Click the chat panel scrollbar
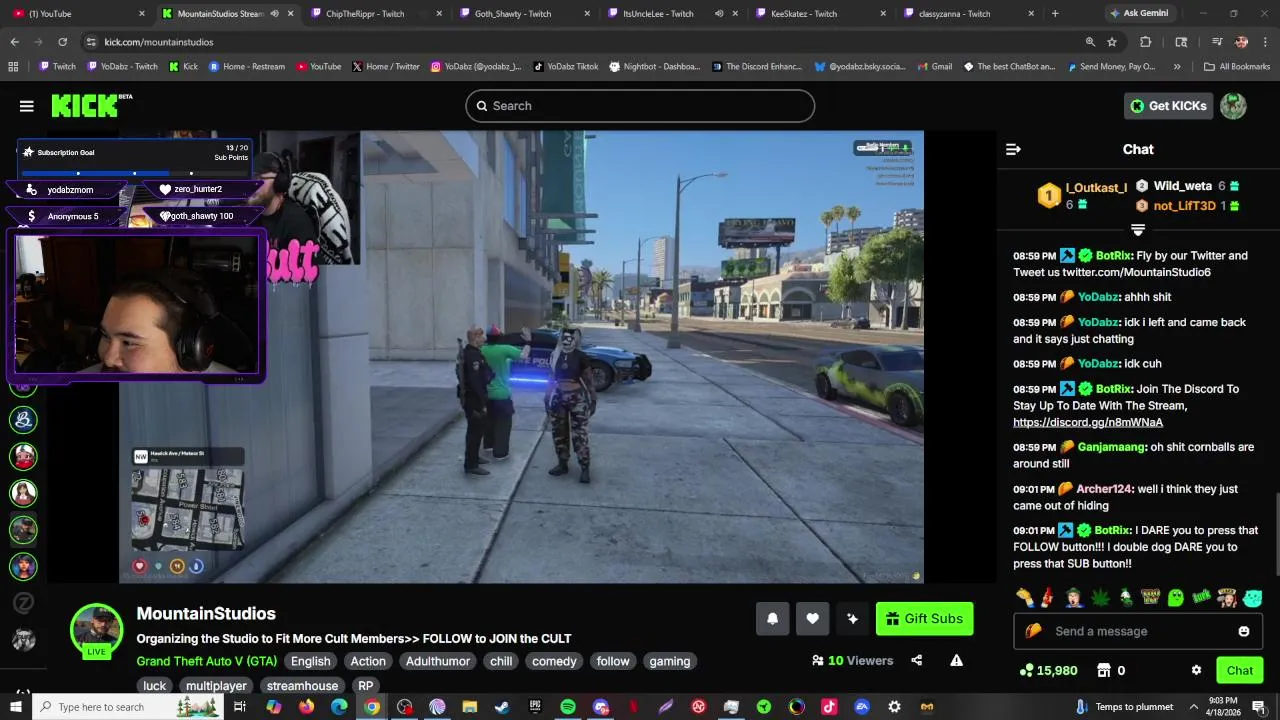Screen dimensions: 1280x720 tap(1275, 535)
